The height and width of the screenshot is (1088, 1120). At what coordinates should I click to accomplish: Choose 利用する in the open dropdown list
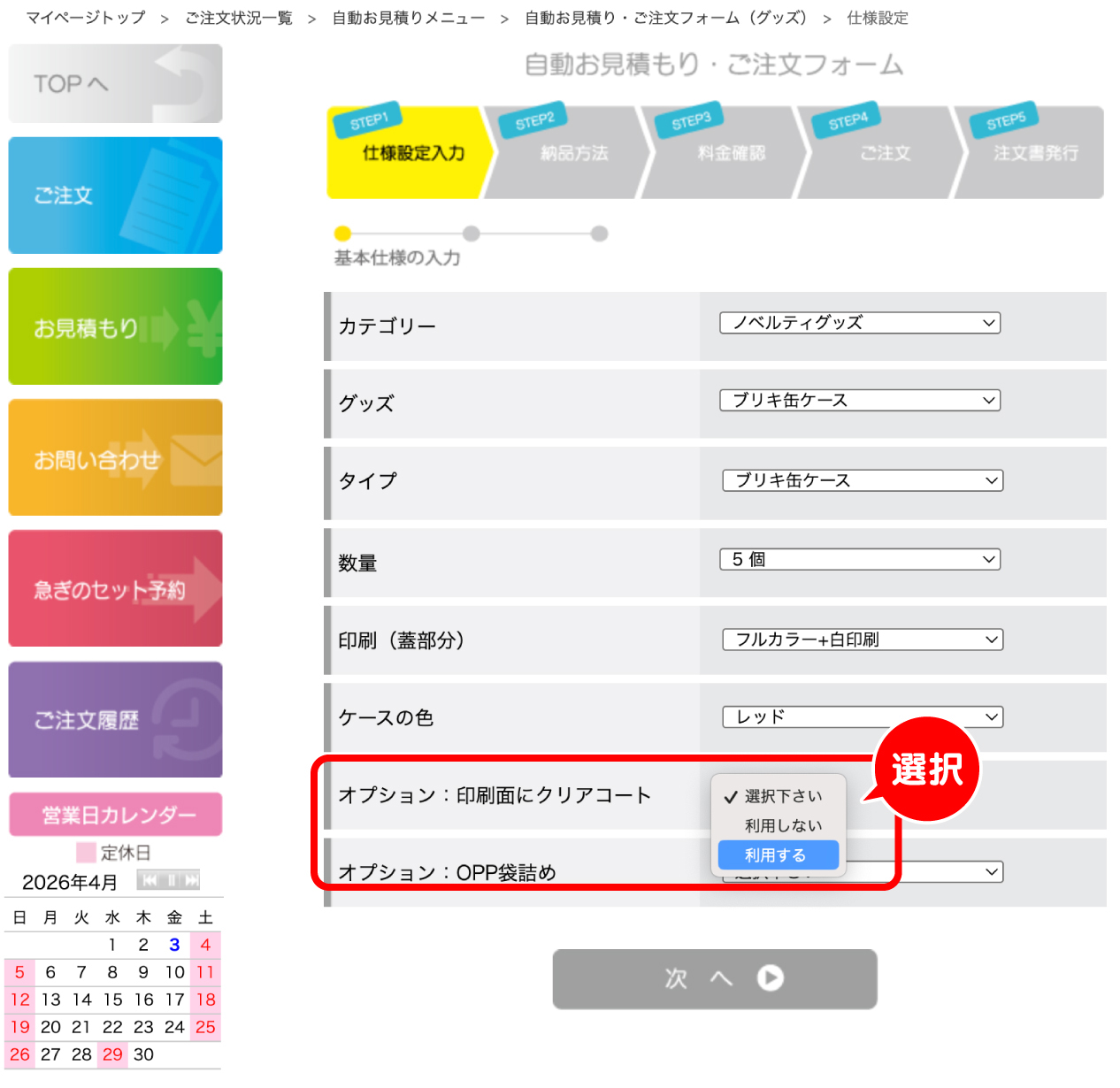coord(778,855)
